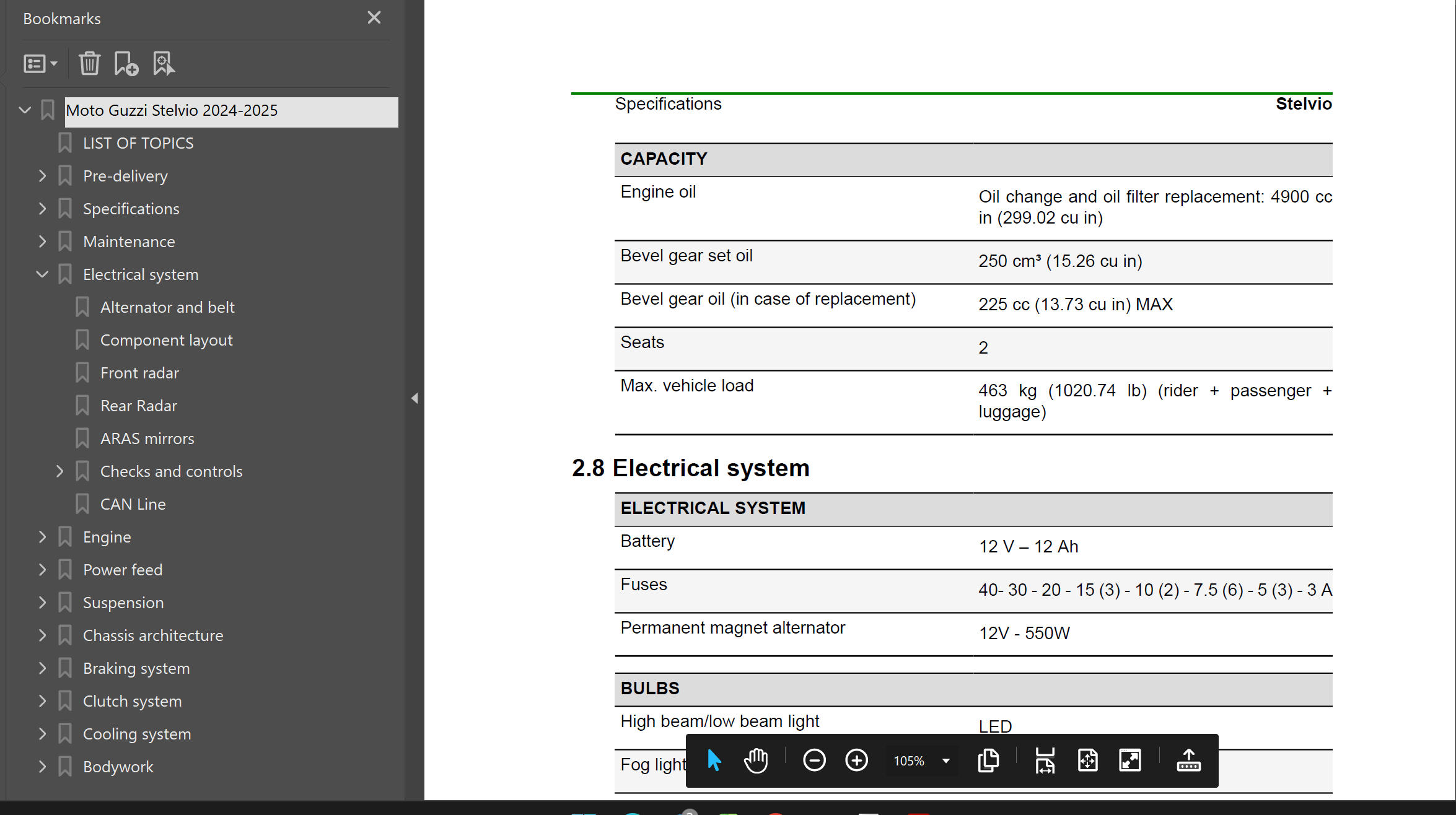Jump to the Maintenance bookmark
This screenshot has height=815, width=1456.
click(129, 242)
